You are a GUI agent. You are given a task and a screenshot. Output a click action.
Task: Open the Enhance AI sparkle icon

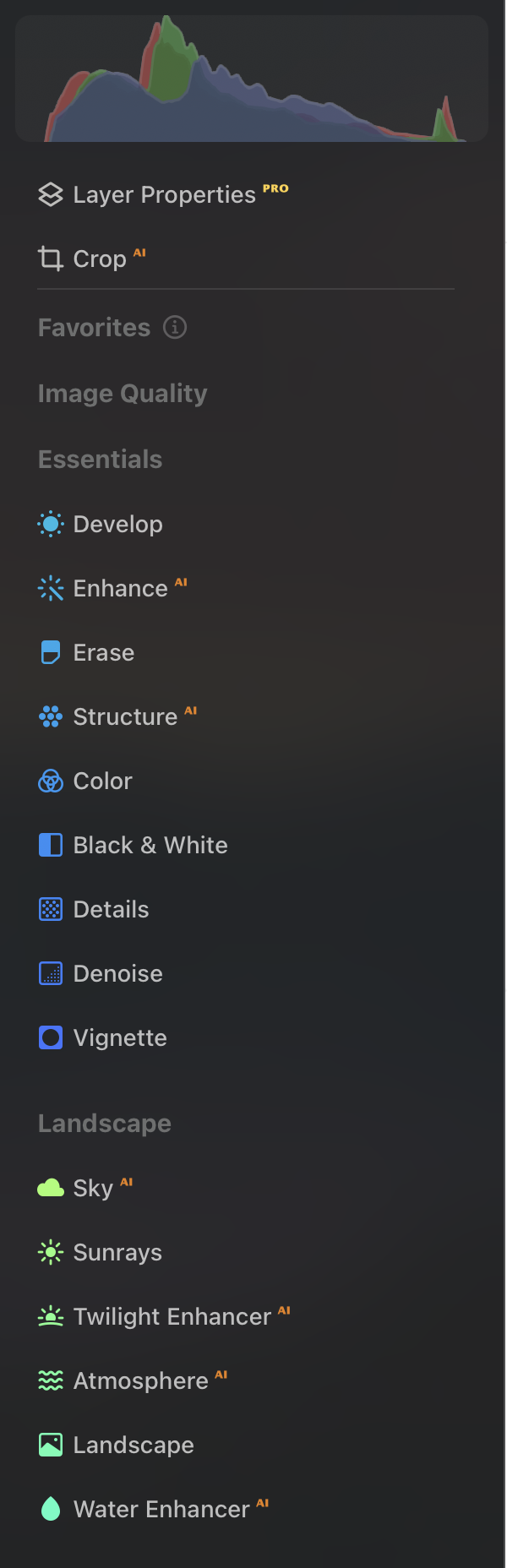tap(51, 588)
